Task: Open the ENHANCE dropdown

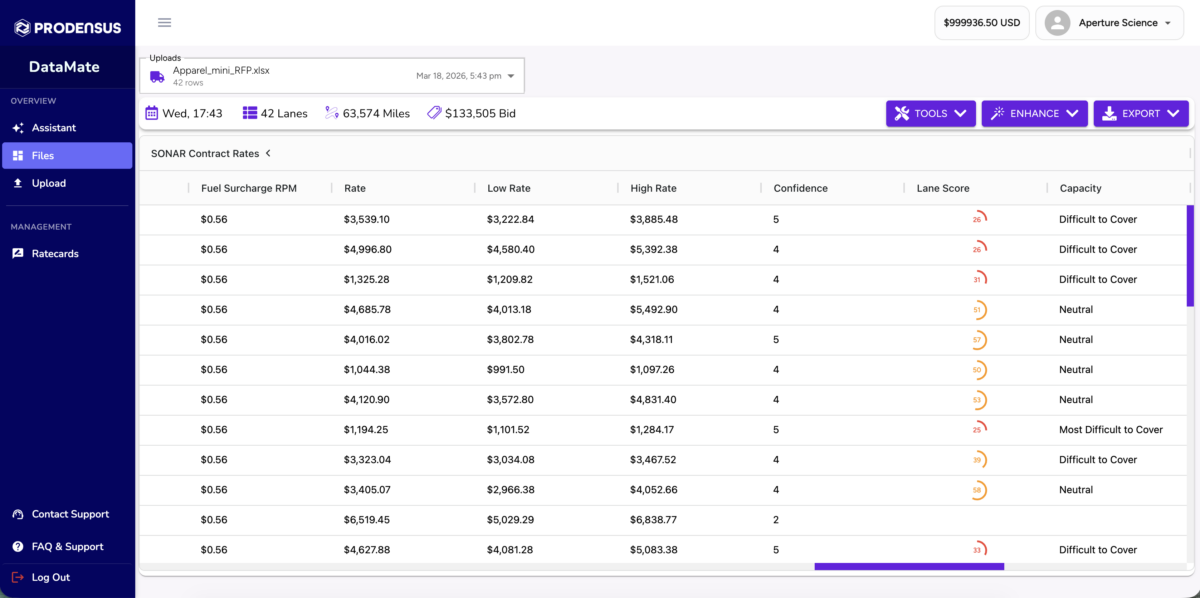Action: point(1034,114)
